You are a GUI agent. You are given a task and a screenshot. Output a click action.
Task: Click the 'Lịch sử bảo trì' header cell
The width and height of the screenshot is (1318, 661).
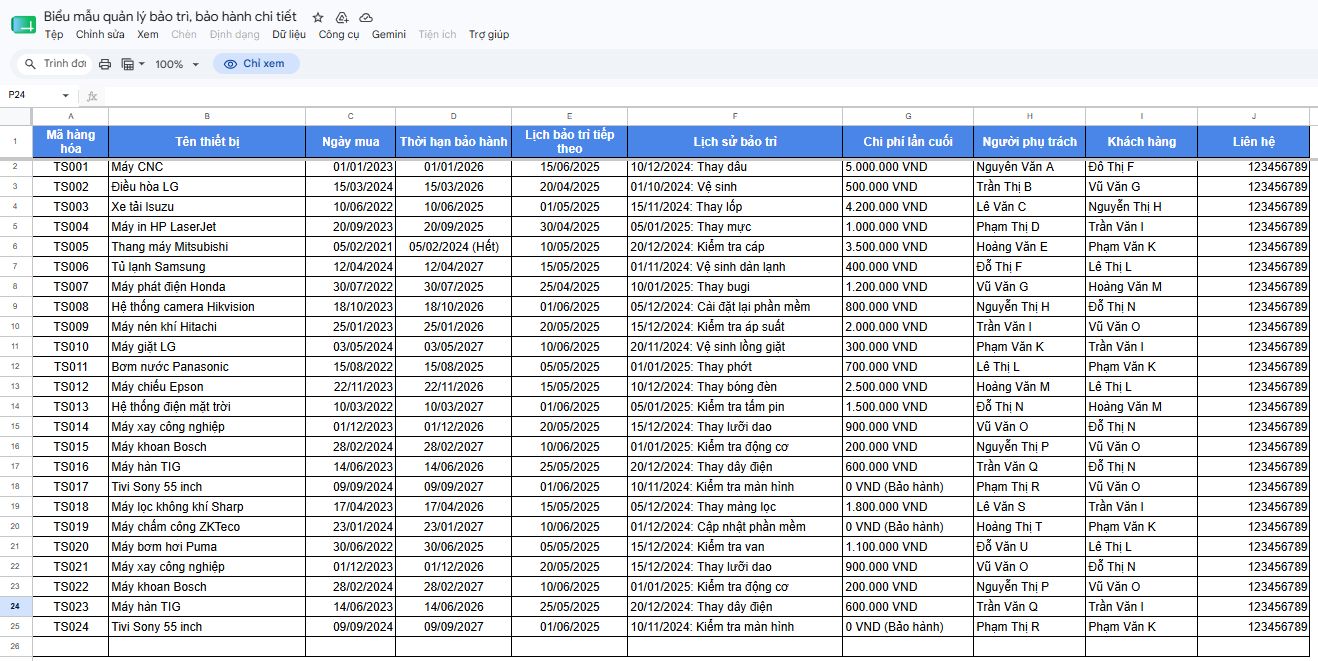735,141
